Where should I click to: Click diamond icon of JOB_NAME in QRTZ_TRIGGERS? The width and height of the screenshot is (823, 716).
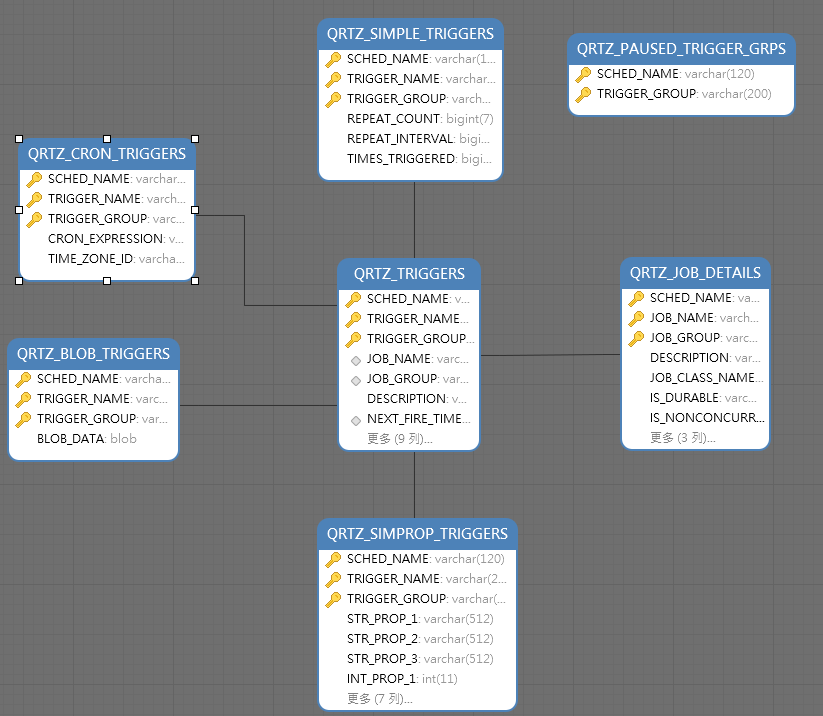356,361
